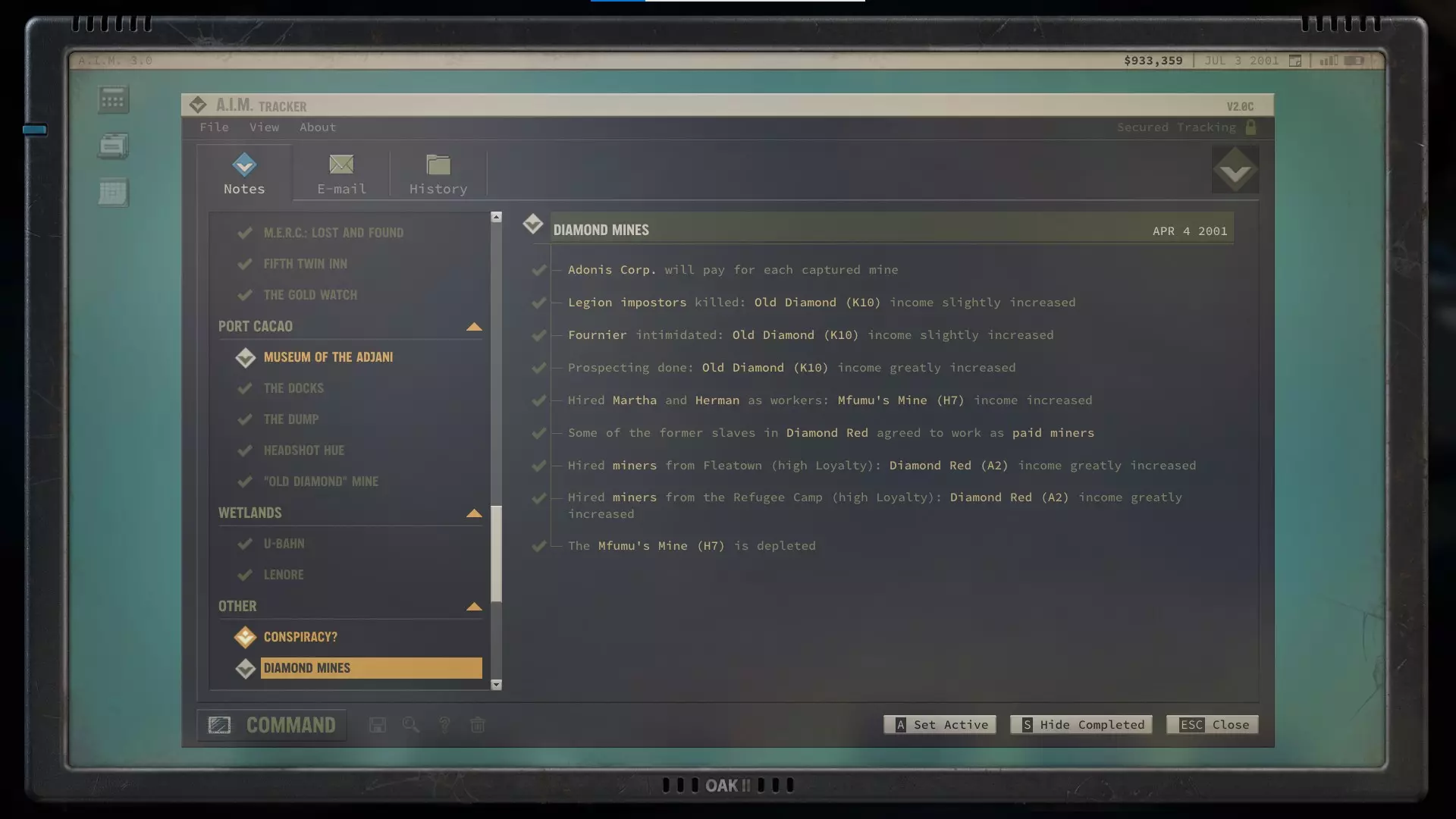
Task: Click the save disk icon beside COMMAND
Action: point(378,725)
